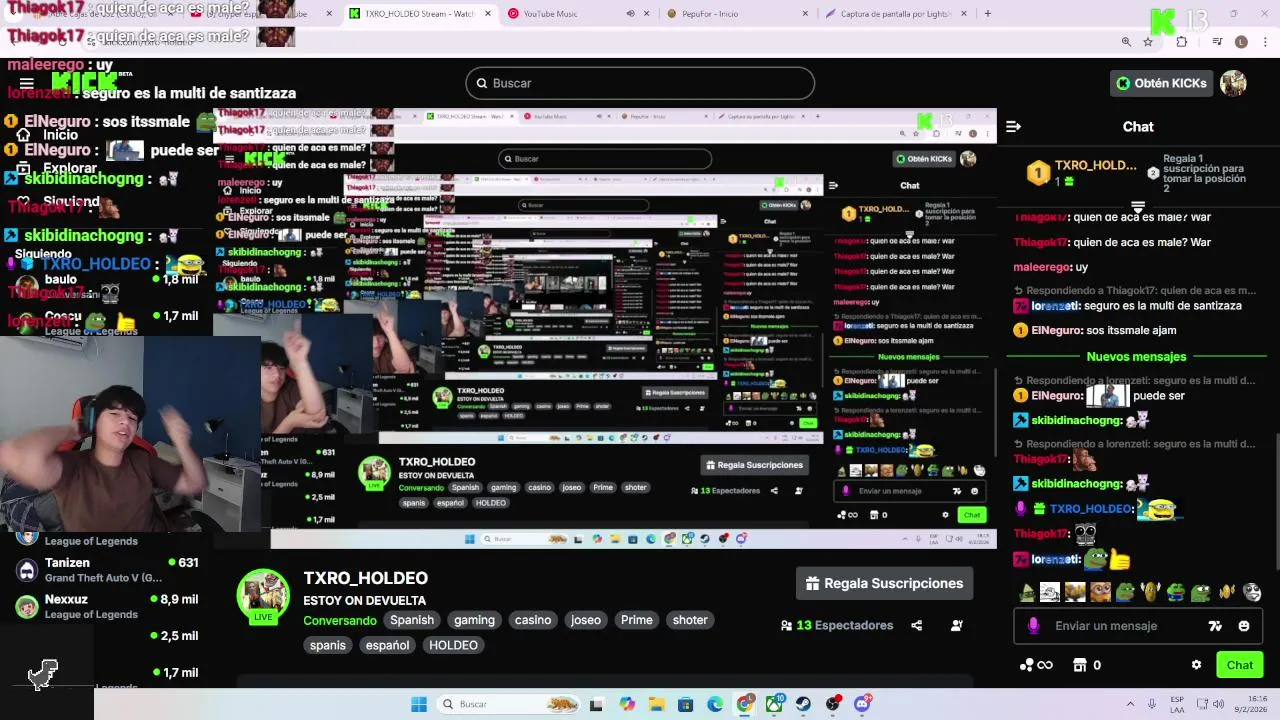This screenshot has height=720, width=1280.
Task: Select the wizard-hat frog quick emote
Action: (x=1026, y=593)
